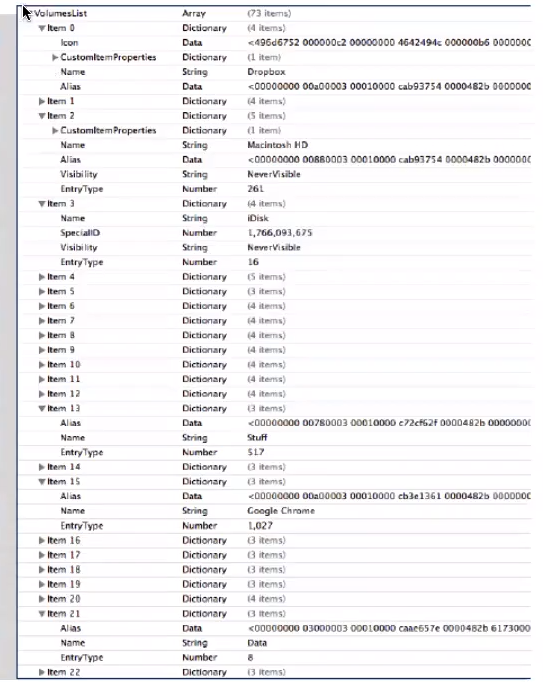Click the iDisk name value
Image resolution: width=543 pixels, height=682 pixels.
[258, 218]
